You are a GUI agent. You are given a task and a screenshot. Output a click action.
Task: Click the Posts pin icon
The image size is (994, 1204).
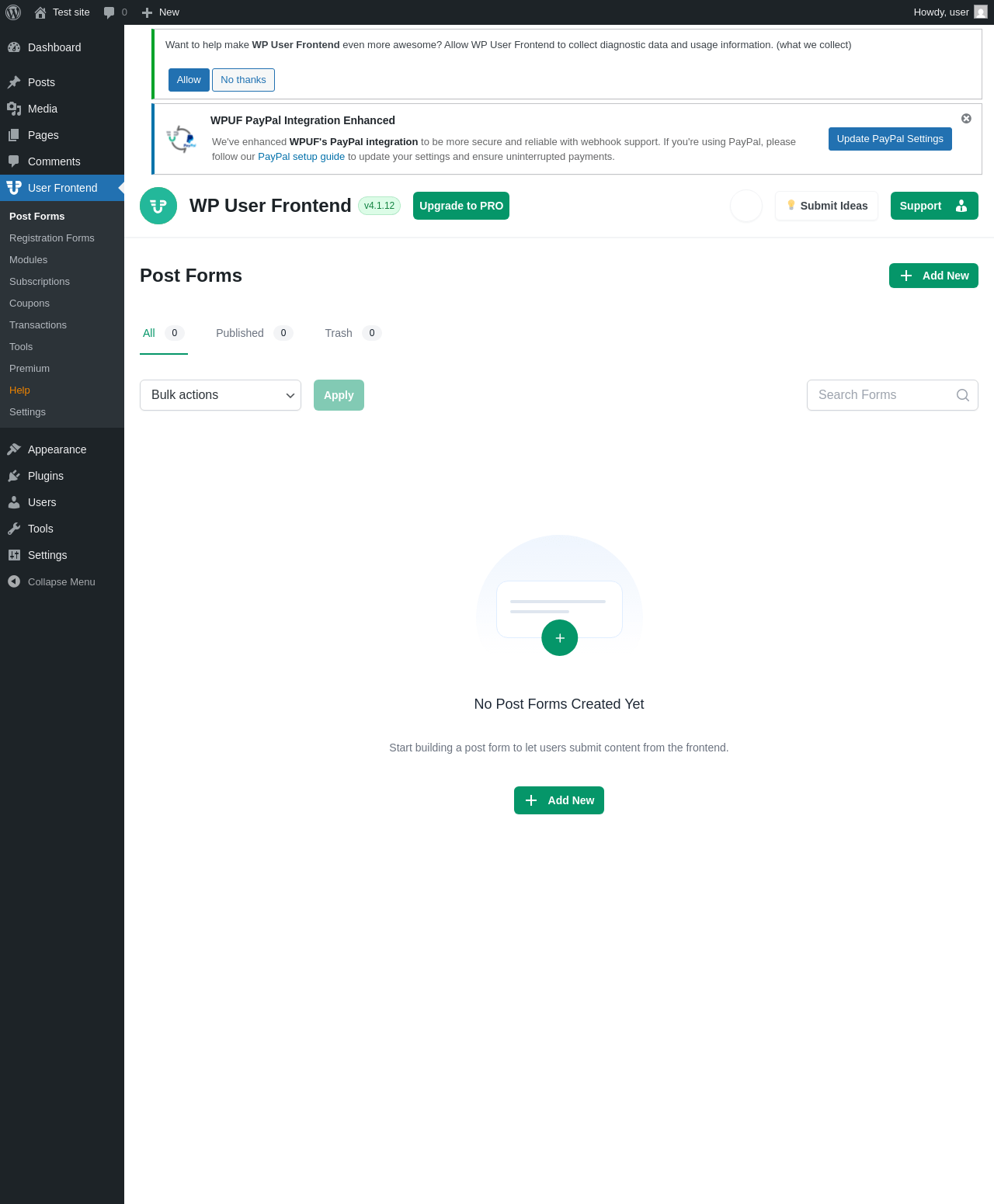point(14,82)
